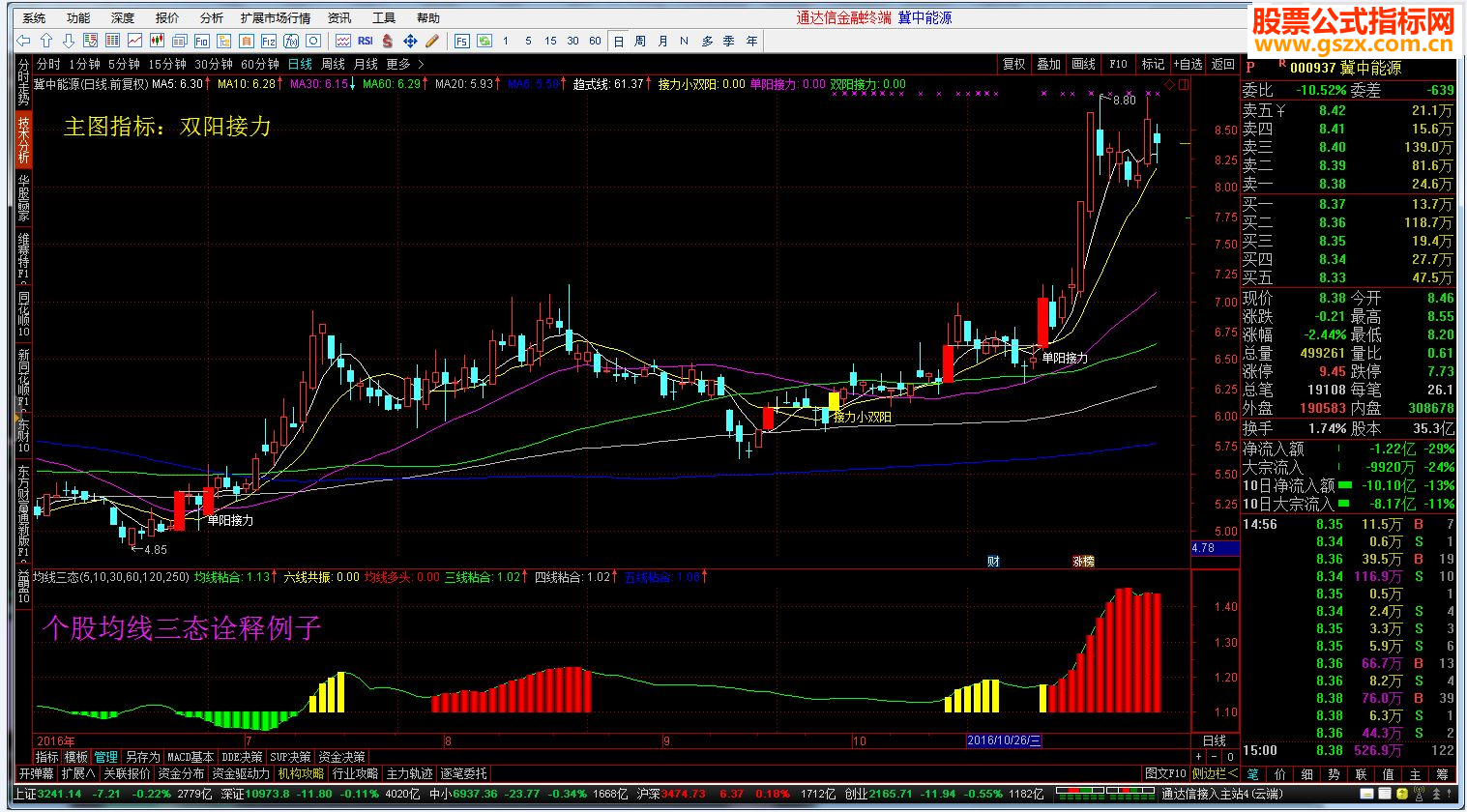Click the circle-in-square toolbar icon

(313, 41)
